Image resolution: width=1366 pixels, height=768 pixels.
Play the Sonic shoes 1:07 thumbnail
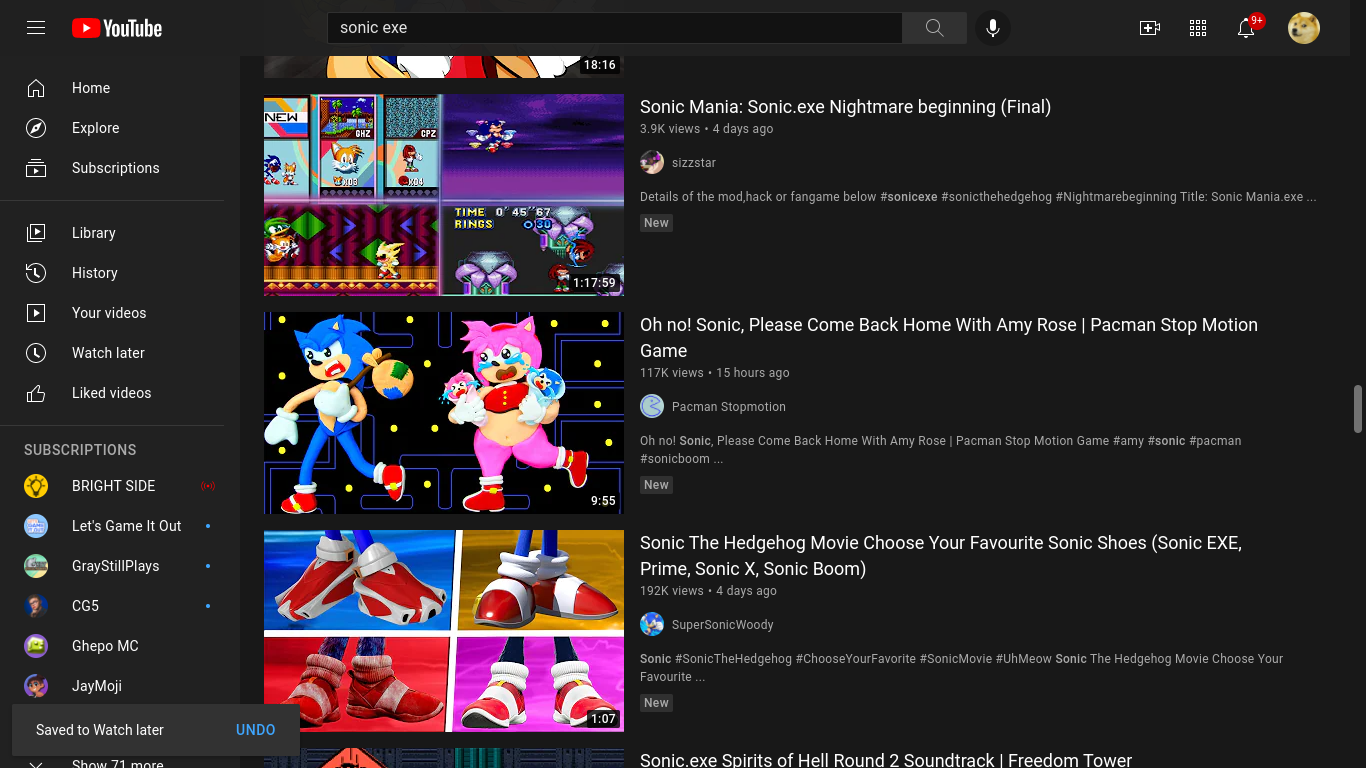pyautogui.click(x=444, y=631)
